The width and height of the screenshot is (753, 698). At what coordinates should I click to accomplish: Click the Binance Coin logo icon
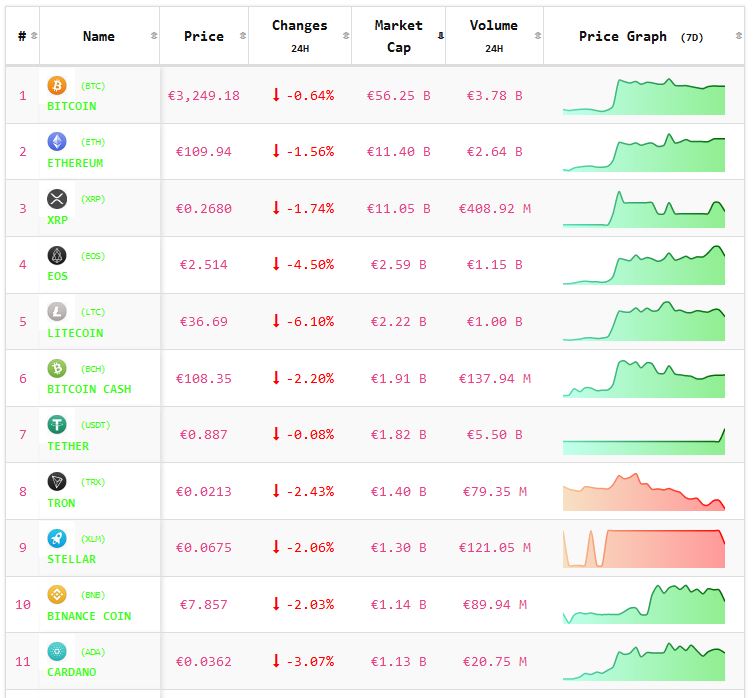(57, 595)
